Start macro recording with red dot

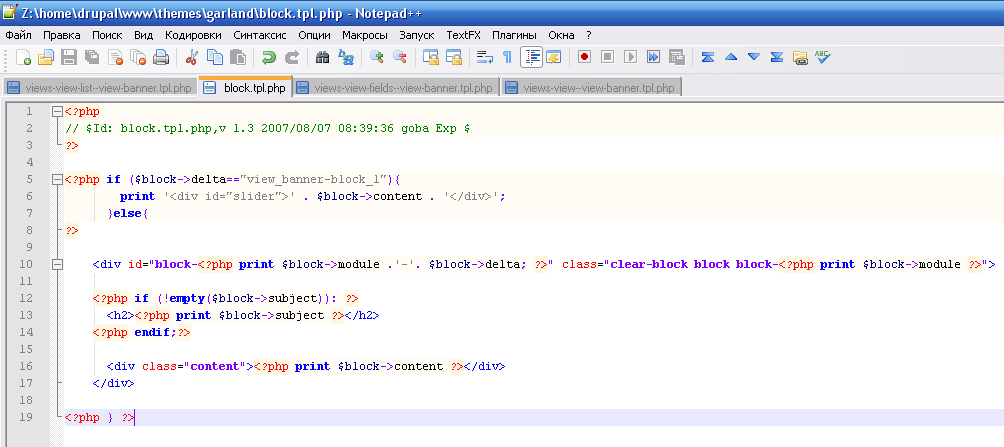point(584,58)
